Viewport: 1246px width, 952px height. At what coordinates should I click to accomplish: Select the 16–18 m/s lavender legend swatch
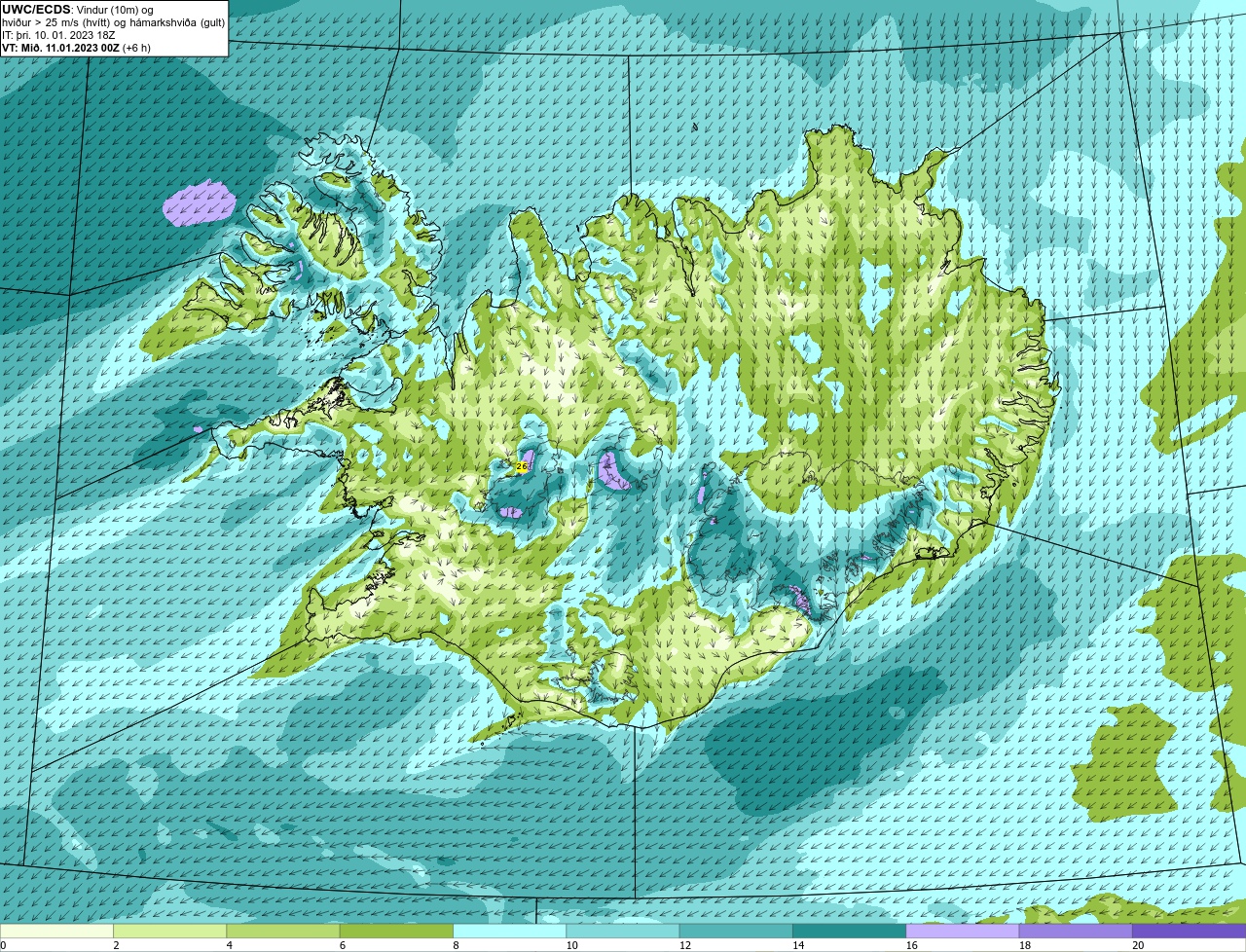click(963, 931)
